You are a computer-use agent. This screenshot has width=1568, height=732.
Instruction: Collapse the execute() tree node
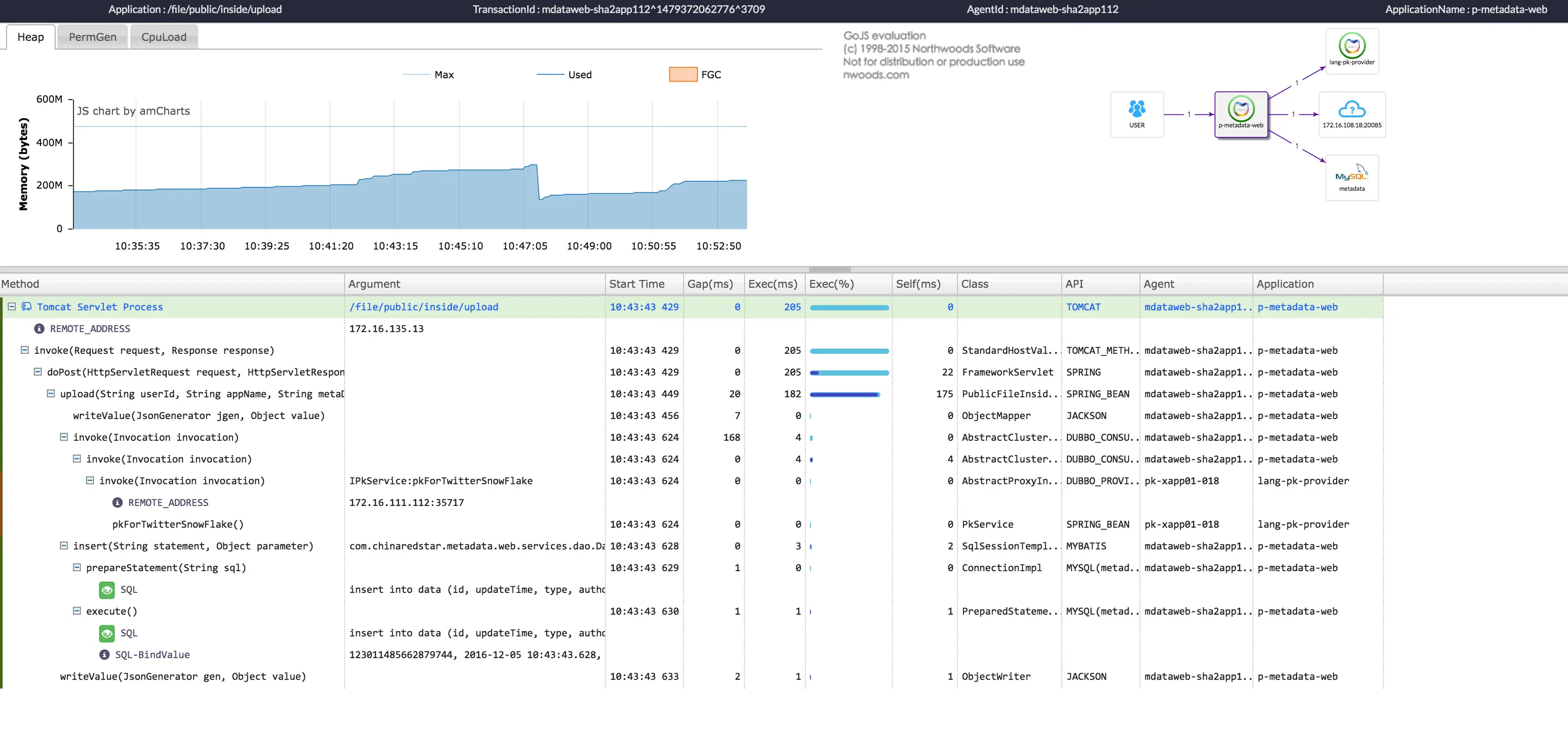[x=77, y=611]
